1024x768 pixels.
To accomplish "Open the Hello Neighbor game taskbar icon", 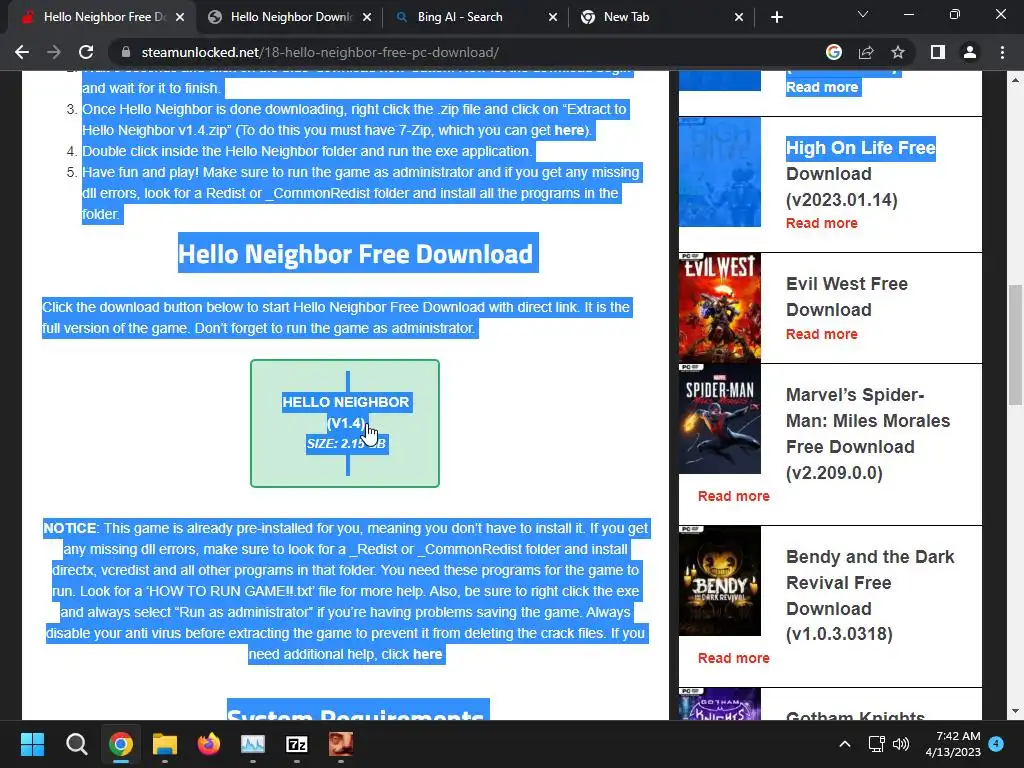I will pos(341,744).
